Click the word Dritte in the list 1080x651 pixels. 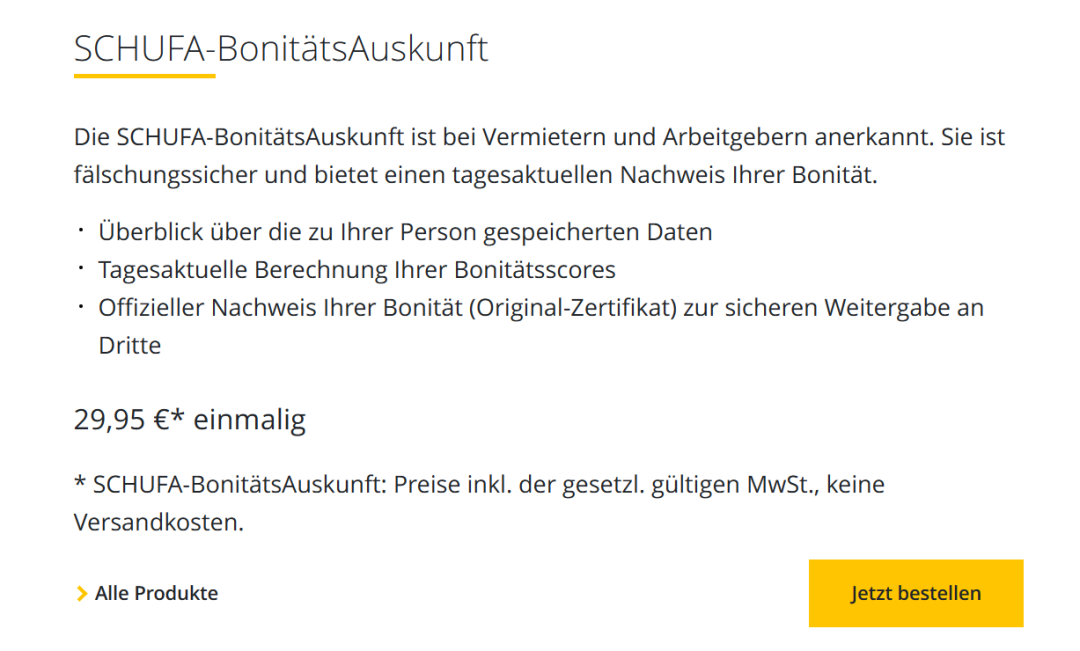pos(129,346)
